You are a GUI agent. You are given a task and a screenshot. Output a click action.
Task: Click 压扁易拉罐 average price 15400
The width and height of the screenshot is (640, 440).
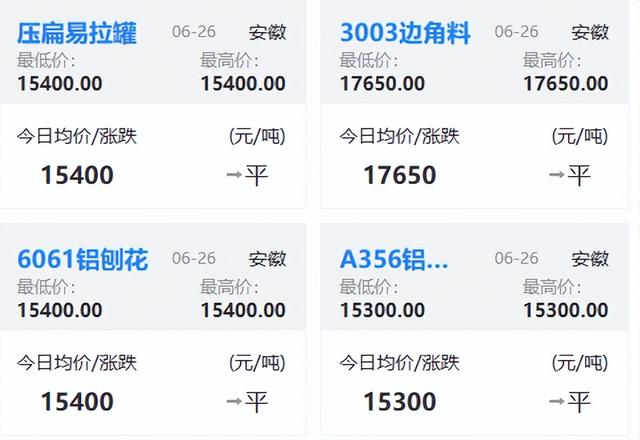(x=77, y=176)
